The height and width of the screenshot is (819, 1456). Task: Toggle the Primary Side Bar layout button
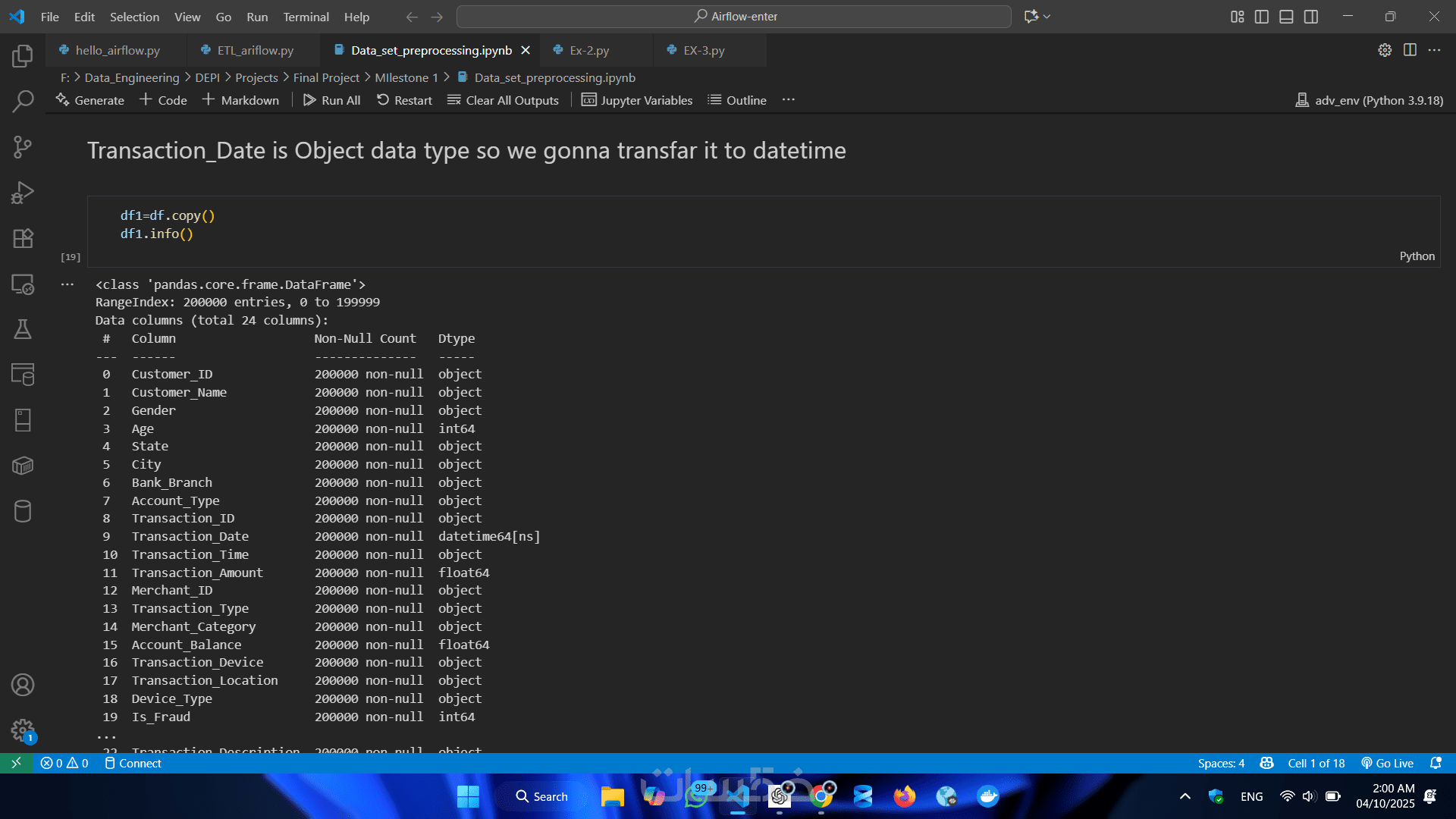(x=1262, y=17)
